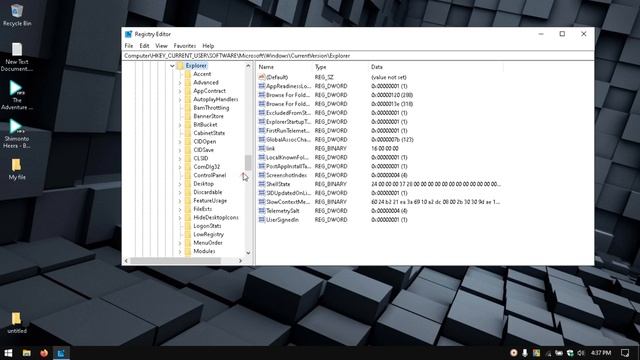Open the Favorites menu
Screen dimensions: 640x360
[184, 46]
